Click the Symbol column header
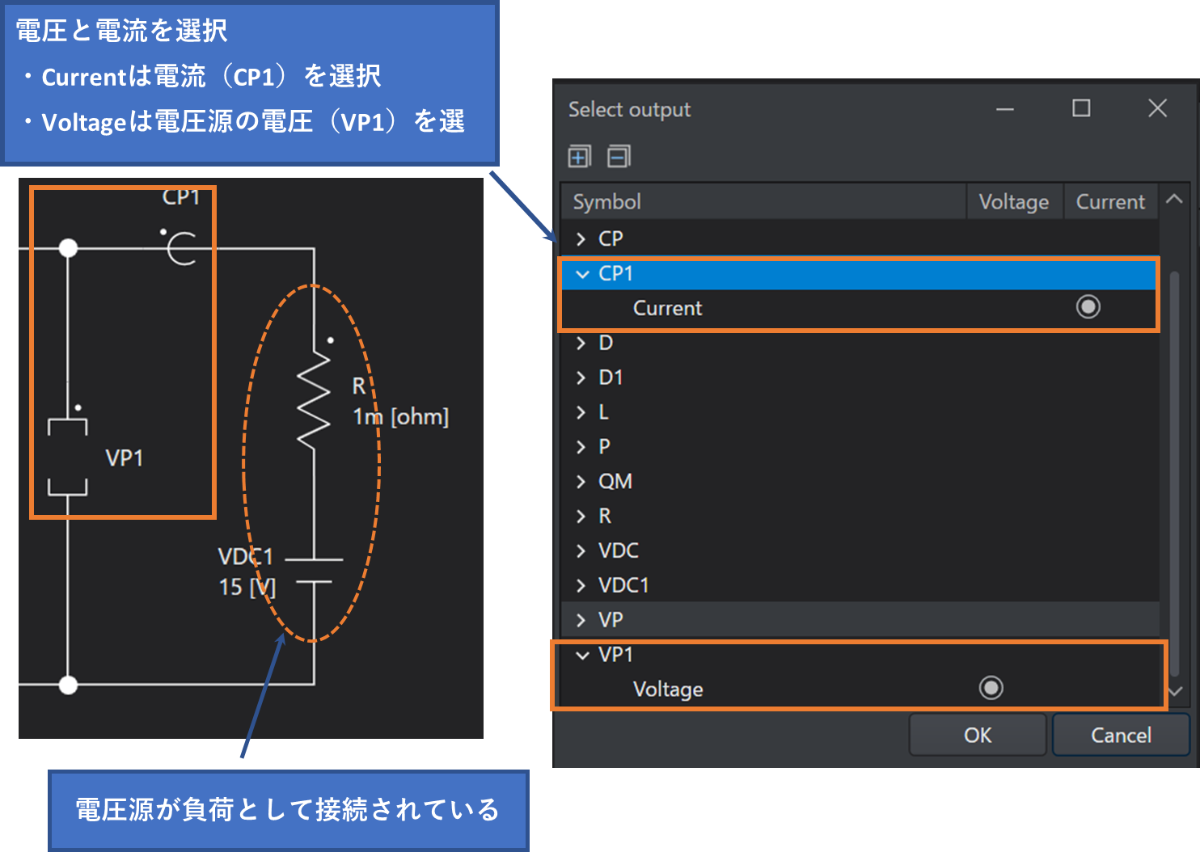Screen dimensions: 1200x852 point(763,202)
